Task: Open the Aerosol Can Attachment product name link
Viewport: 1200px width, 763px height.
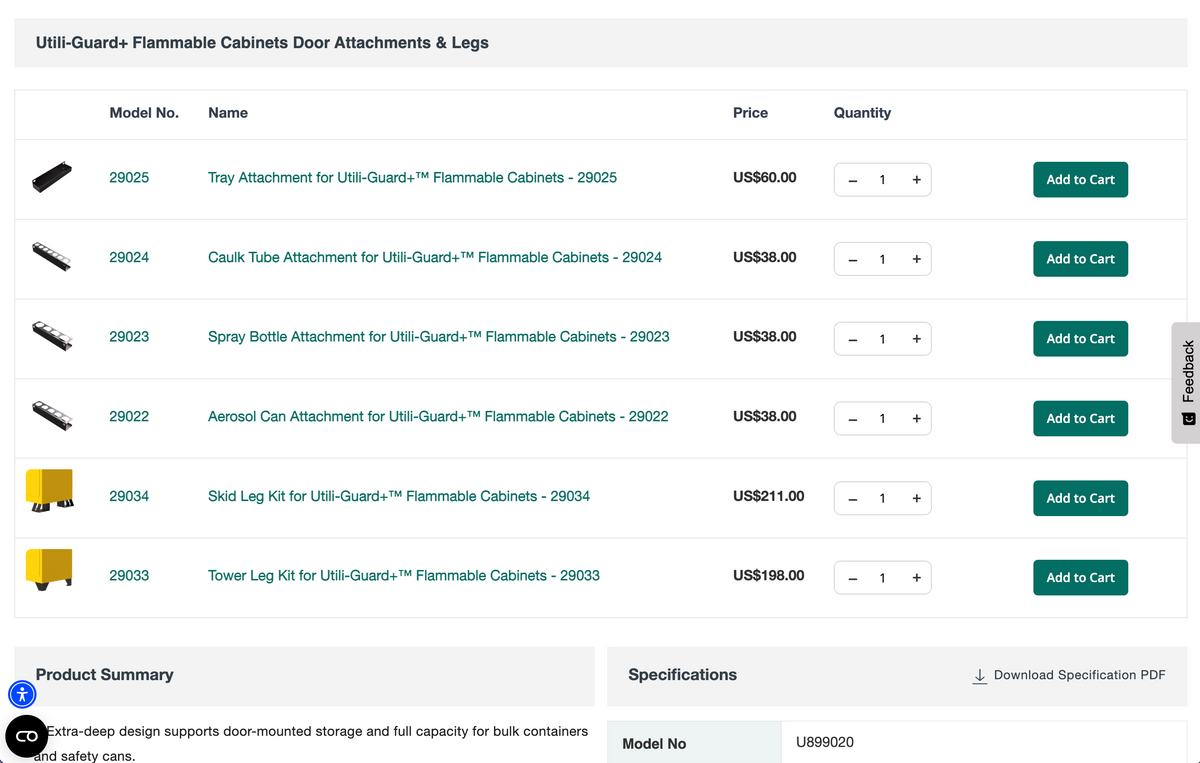Action: 438,416
